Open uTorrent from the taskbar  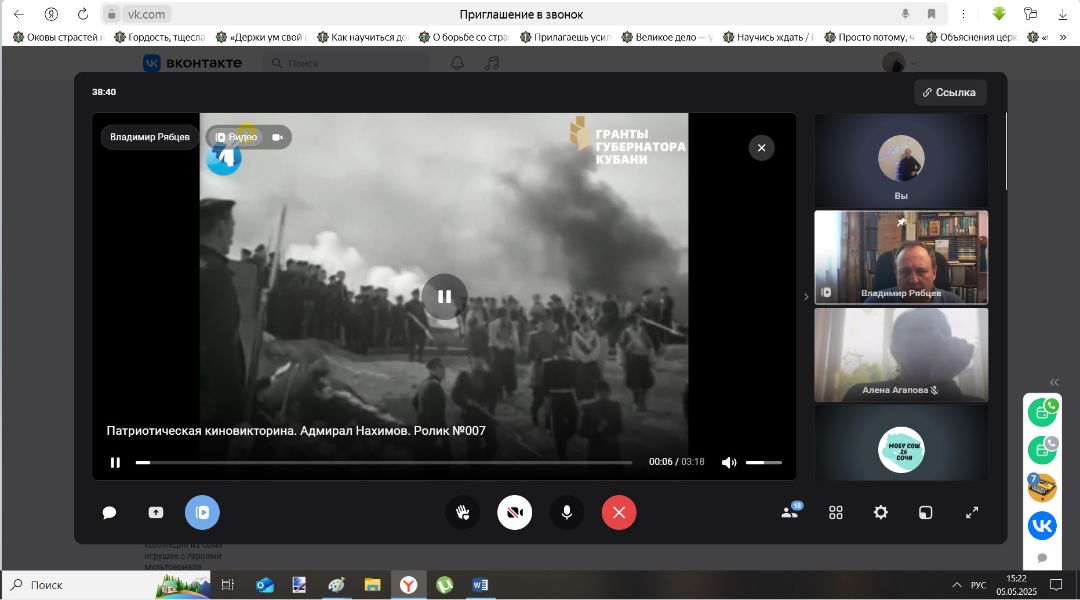pos(444,585)
